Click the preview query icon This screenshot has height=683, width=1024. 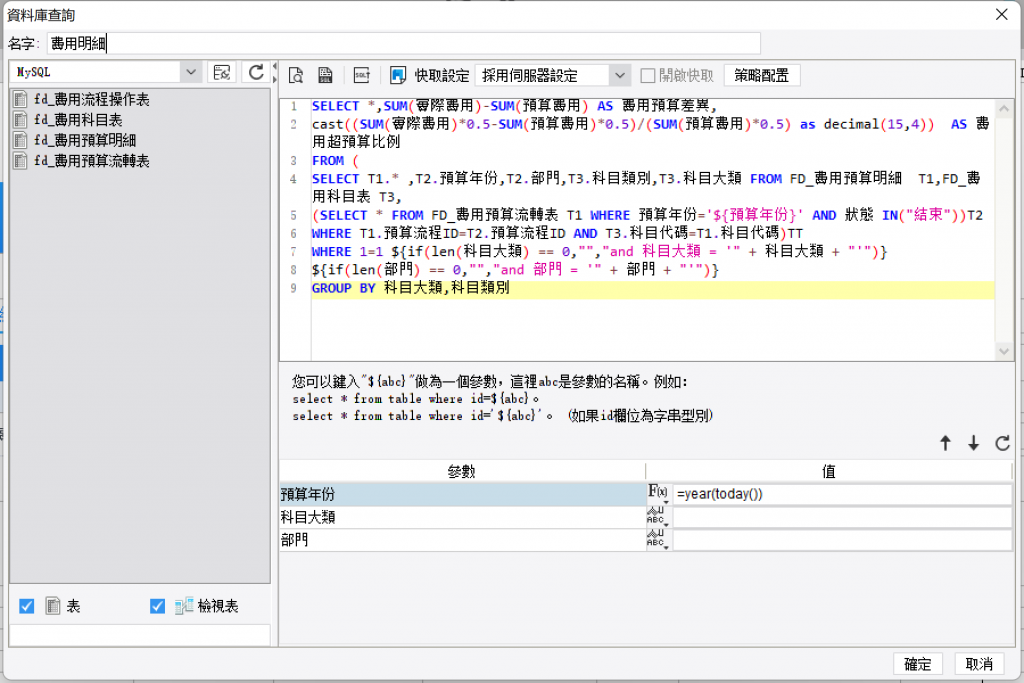tap(296, 76)
